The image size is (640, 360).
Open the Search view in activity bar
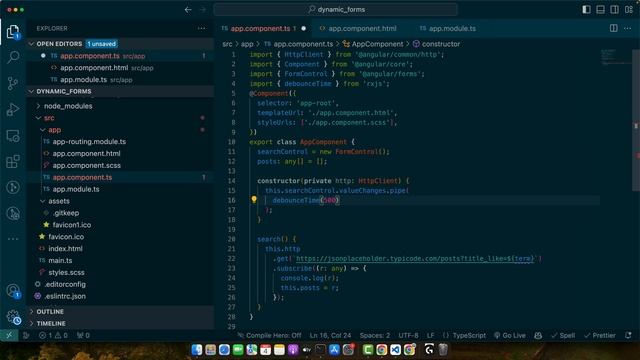point(13,57)
